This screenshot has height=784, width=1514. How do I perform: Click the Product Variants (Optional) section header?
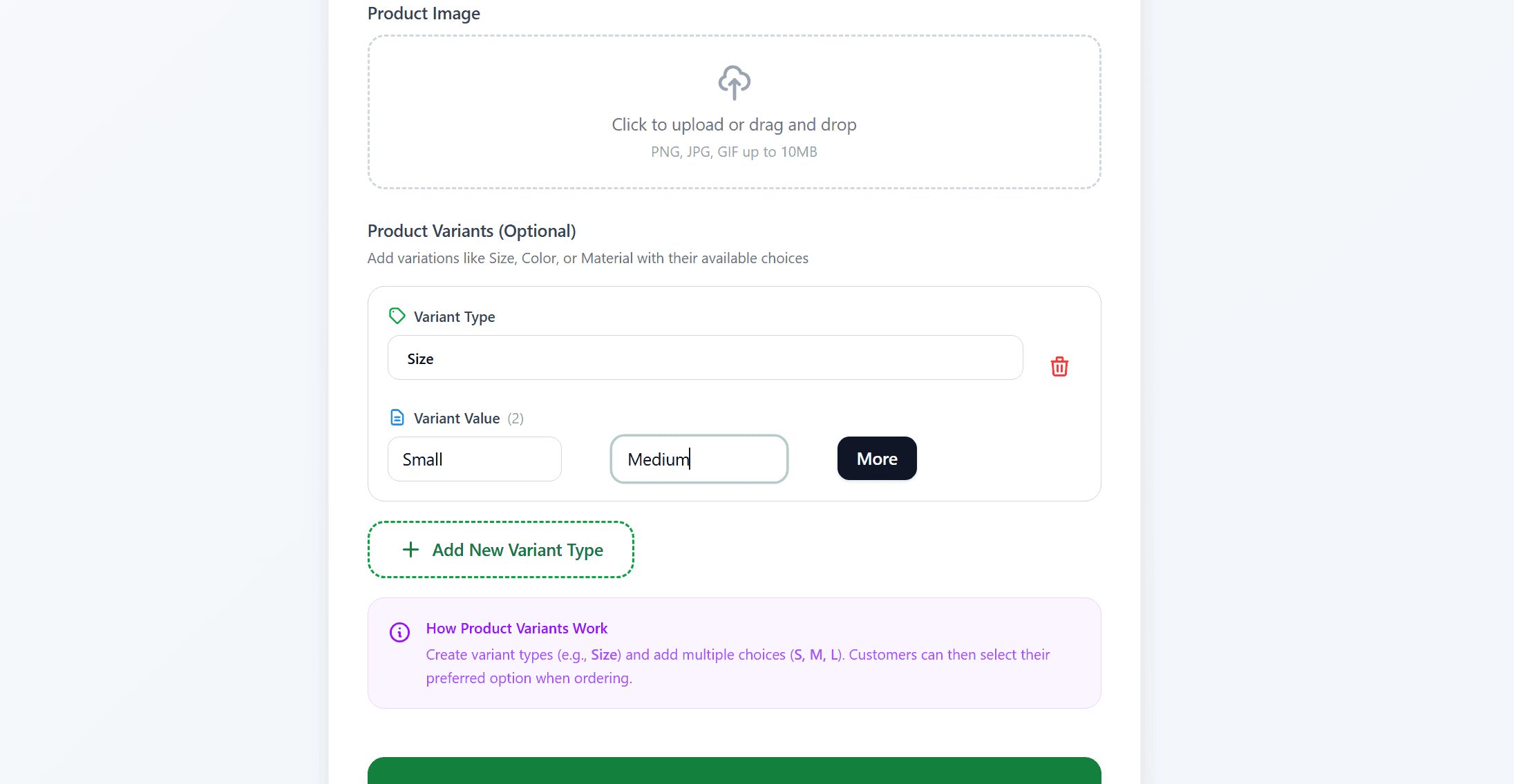[x=471, y=231]
